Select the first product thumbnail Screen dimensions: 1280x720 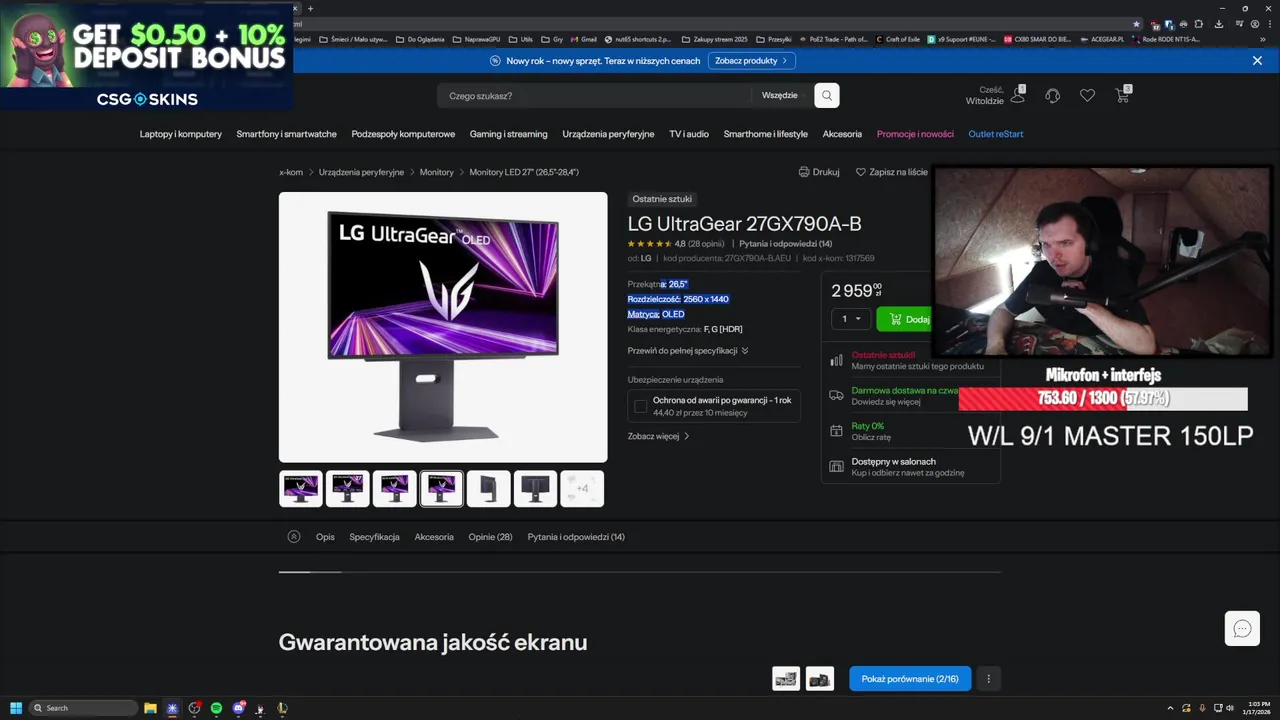(301, 488)
